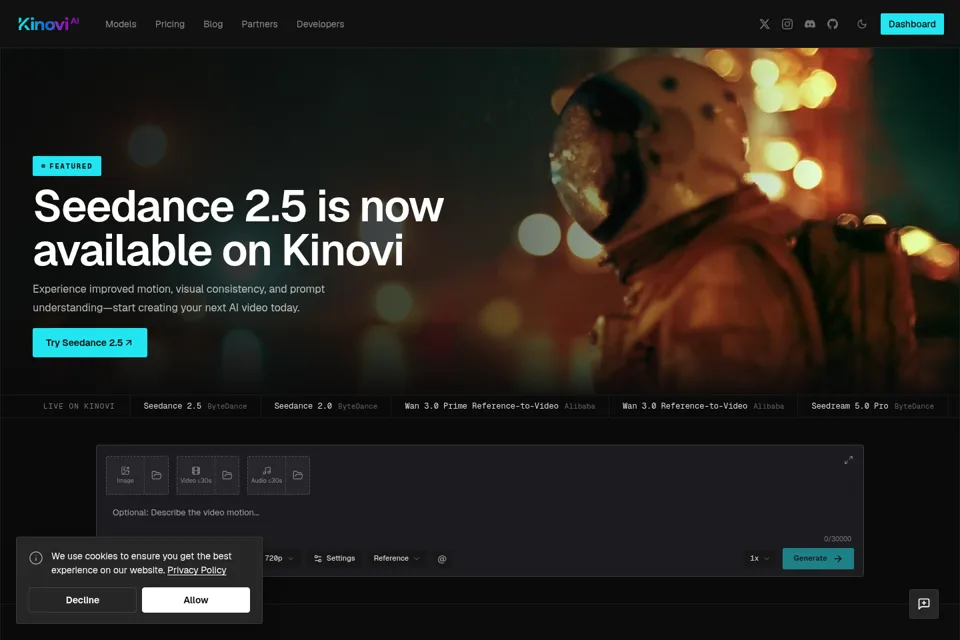Click the video motion description field
This screenshot has height=640, width=960.
click(479, 513)
